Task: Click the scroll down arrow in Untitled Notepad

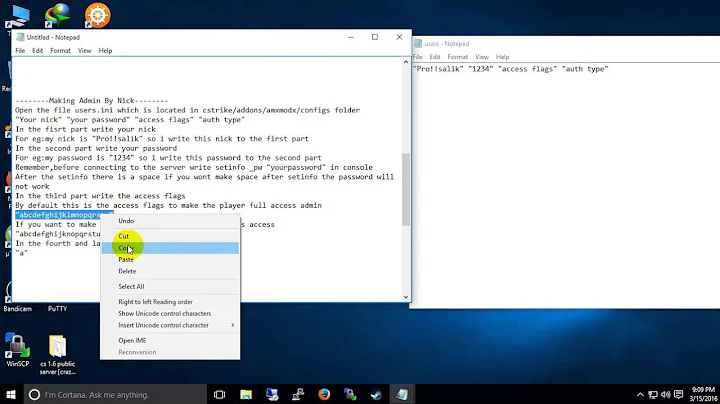Action: point(406,297)
